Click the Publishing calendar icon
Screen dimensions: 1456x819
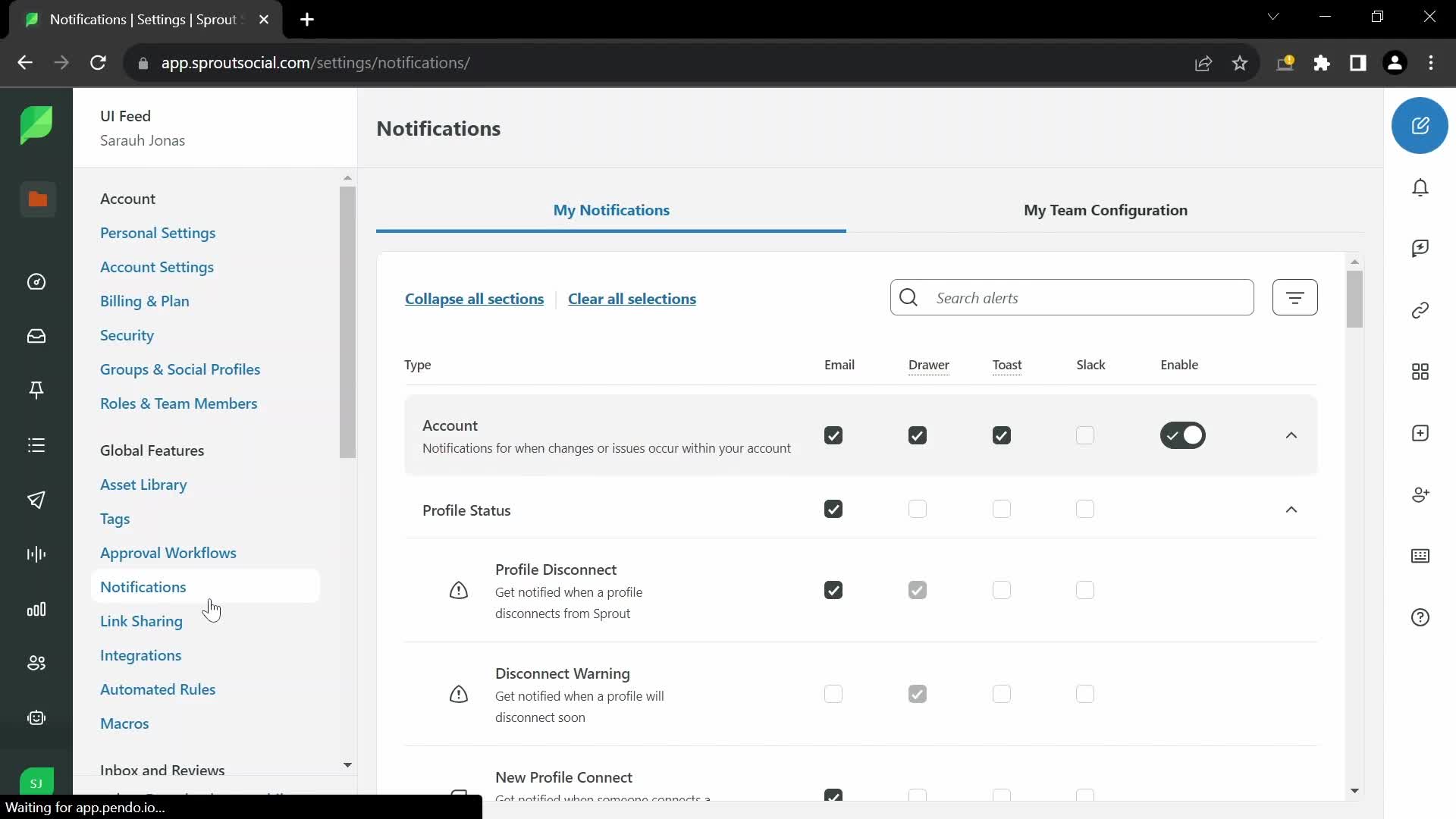point(37,501)
